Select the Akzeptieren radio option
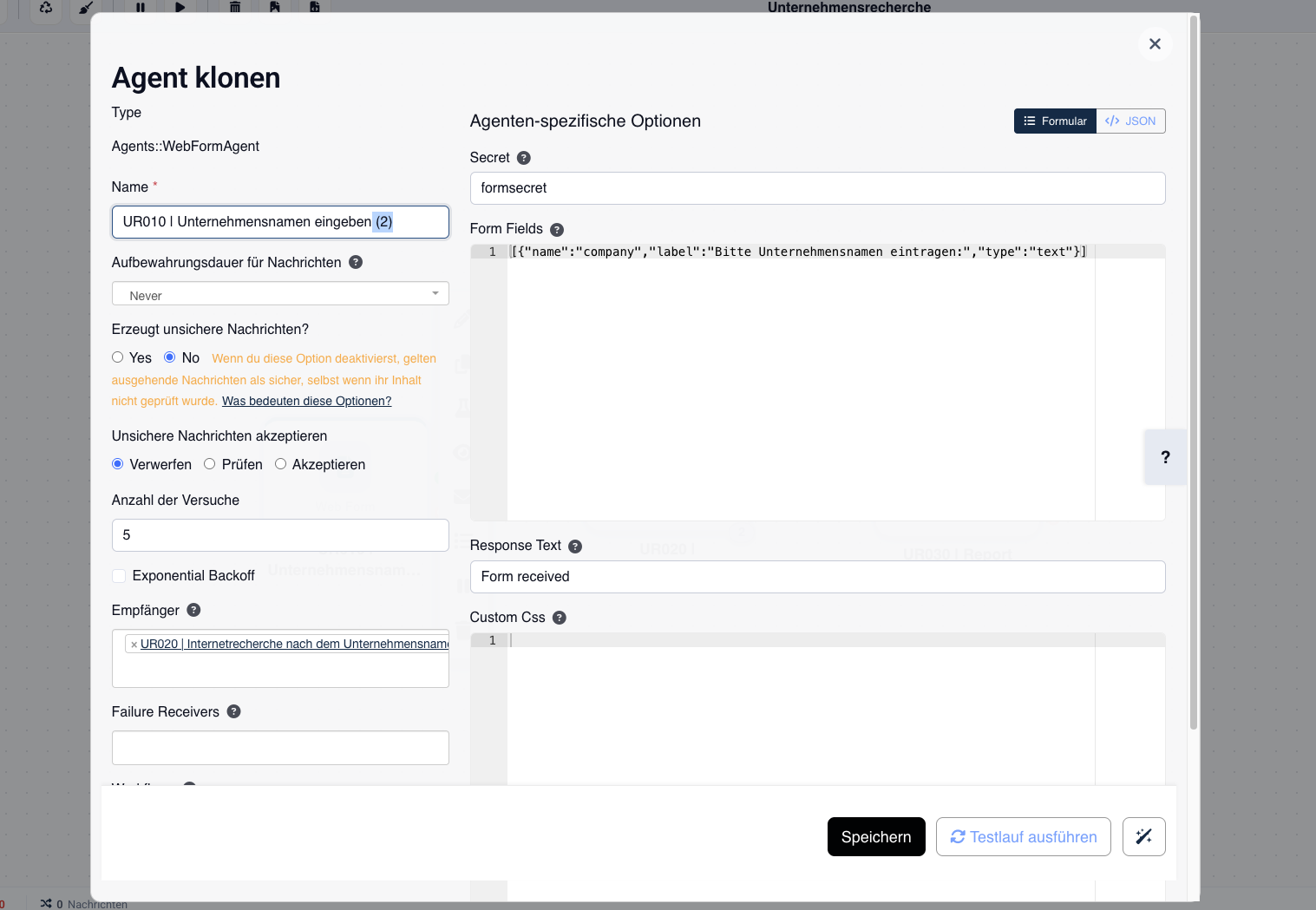The height and width of the screenshot is (910, 1316). (x=281, y=464)
